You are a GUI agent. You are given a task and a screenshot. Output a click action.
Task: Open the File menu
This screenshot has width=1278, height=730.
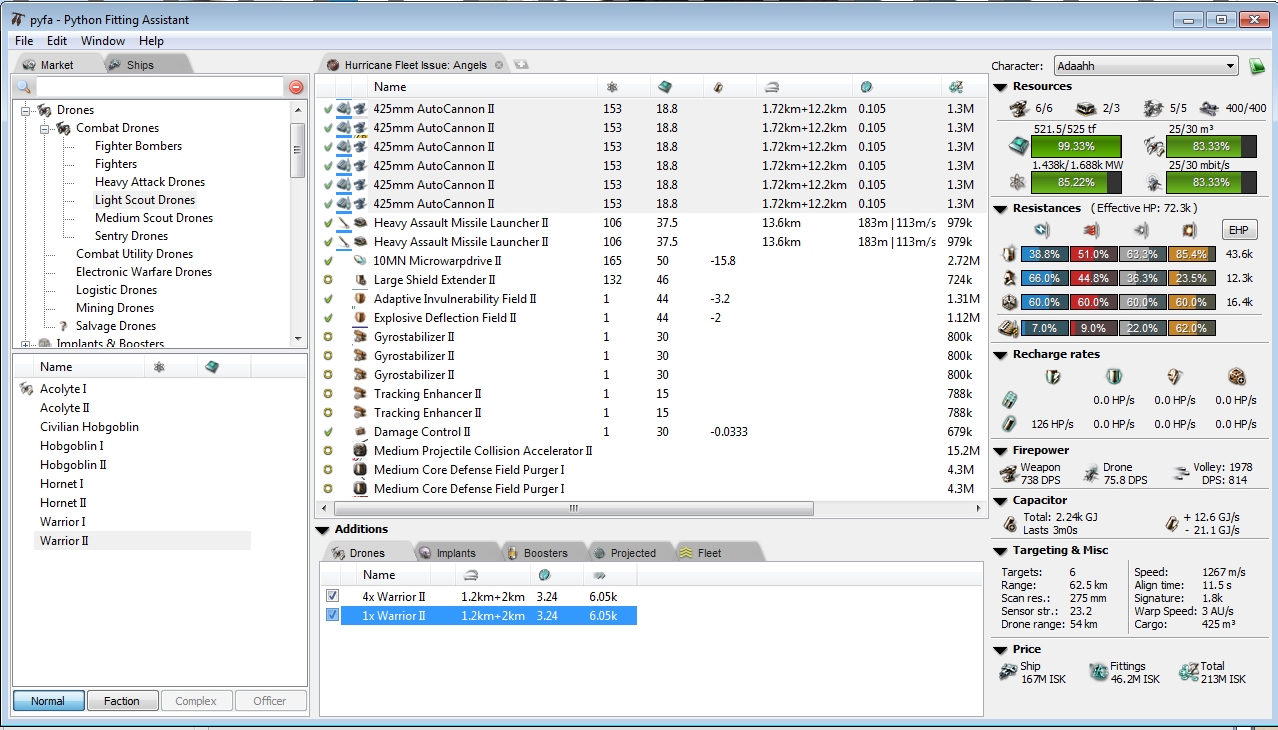coord(24,41)
